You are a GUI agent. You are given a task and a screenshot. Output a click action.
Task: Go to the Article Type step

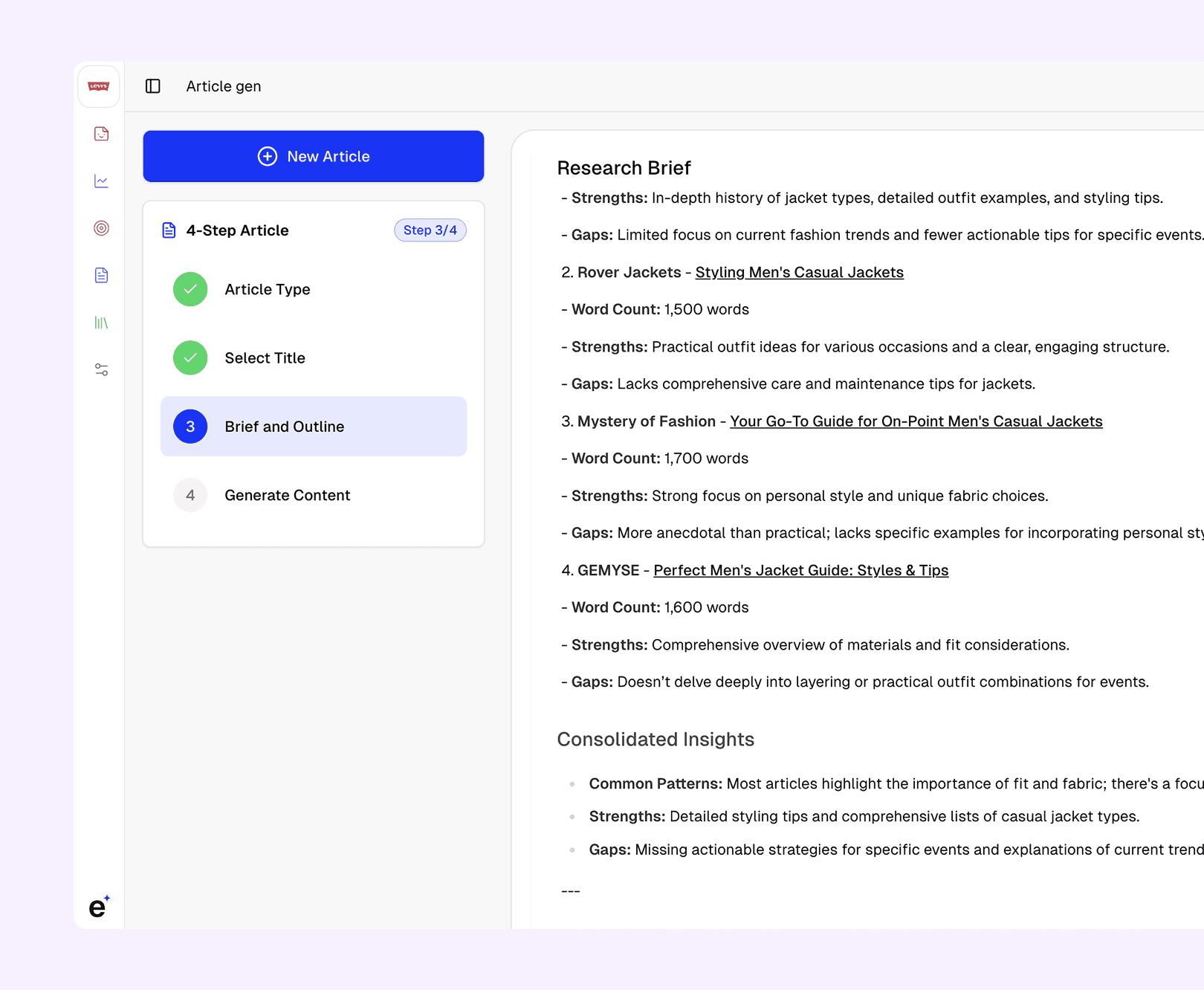pos(314,289)
